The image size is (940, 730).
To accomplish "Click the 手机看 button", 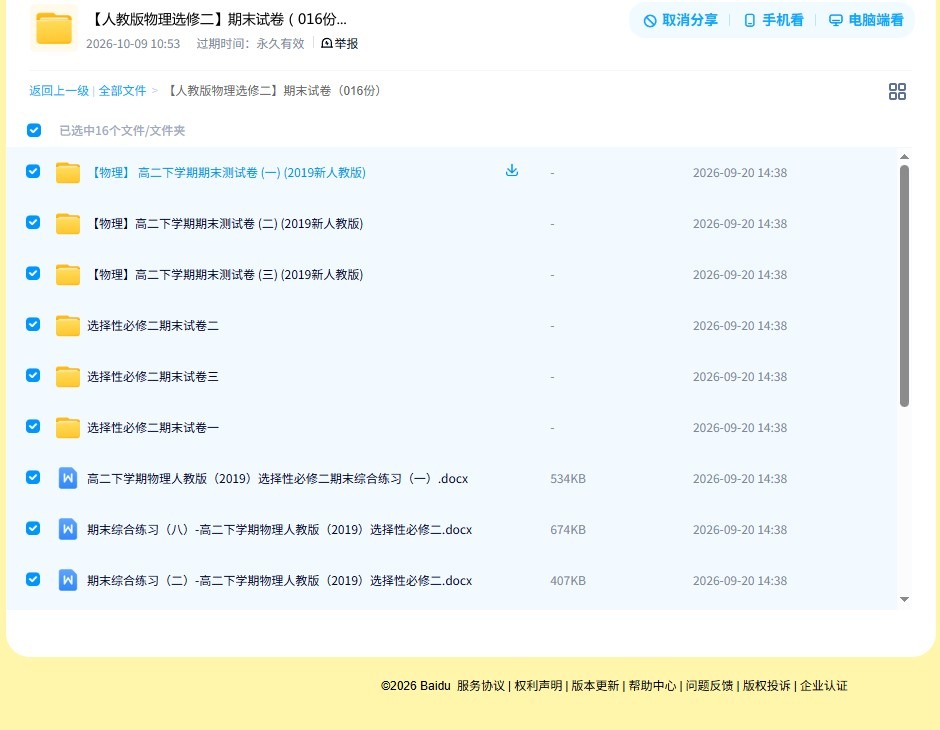I will [773, 20].
